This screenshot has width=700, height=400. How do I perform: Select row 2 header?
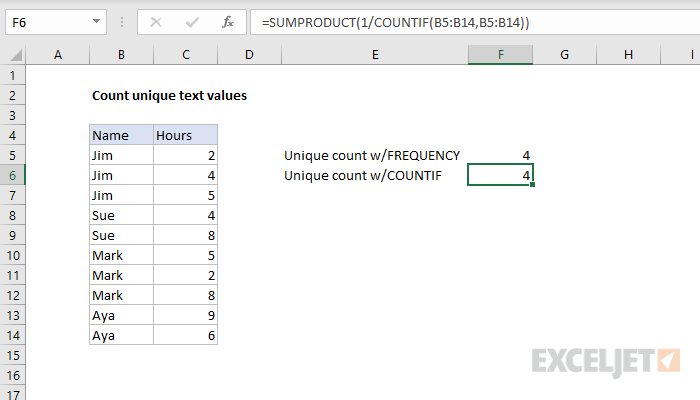12,95
